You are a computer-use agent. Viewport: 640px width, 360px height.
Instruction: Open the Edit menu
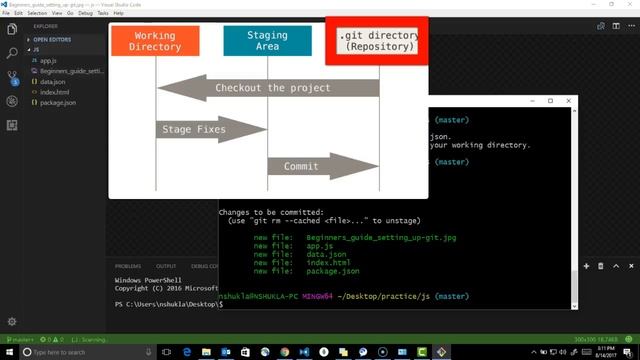pos(18,13)
